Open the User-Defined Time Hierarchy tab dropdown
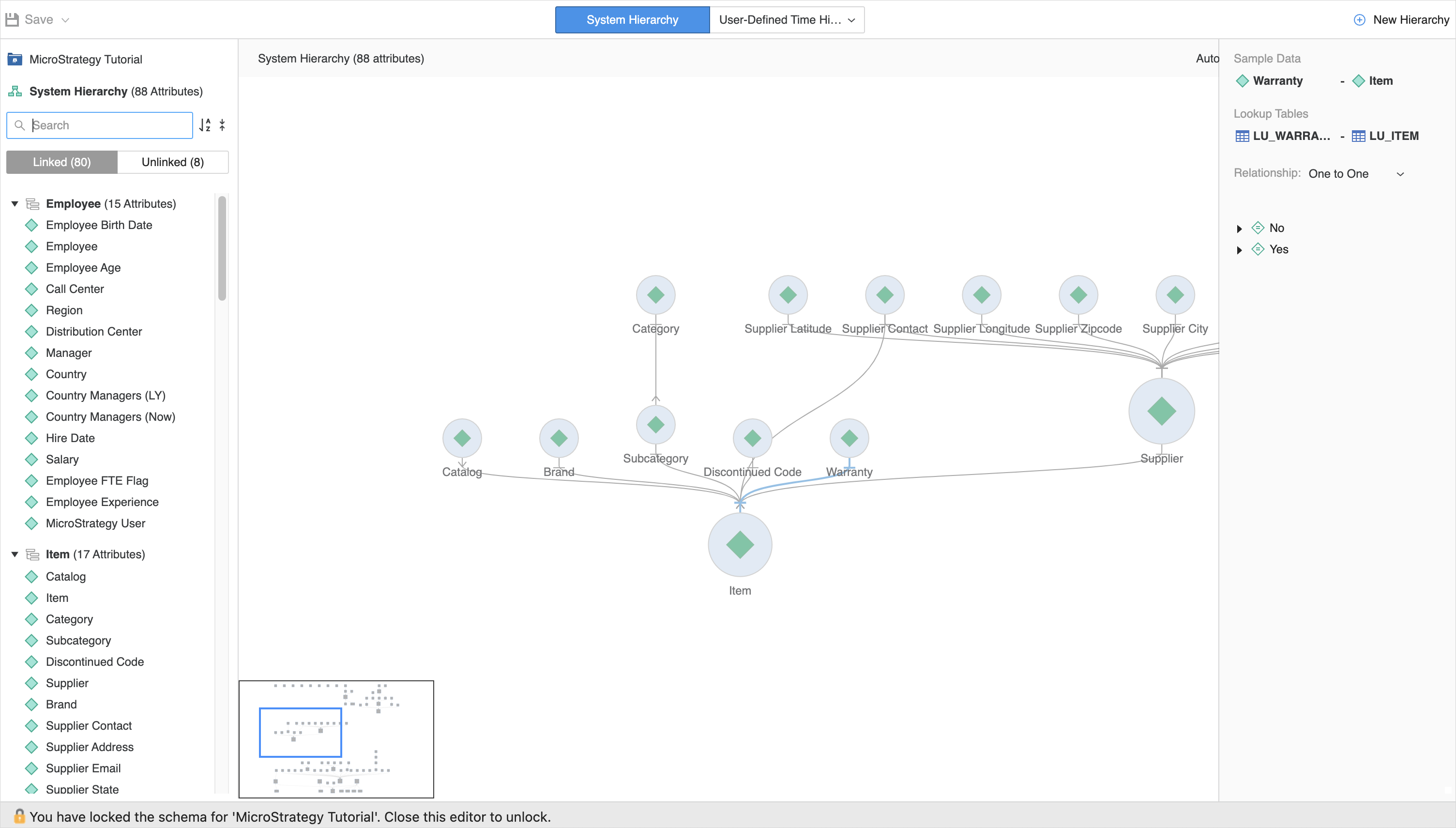 (x=851, y=20)
